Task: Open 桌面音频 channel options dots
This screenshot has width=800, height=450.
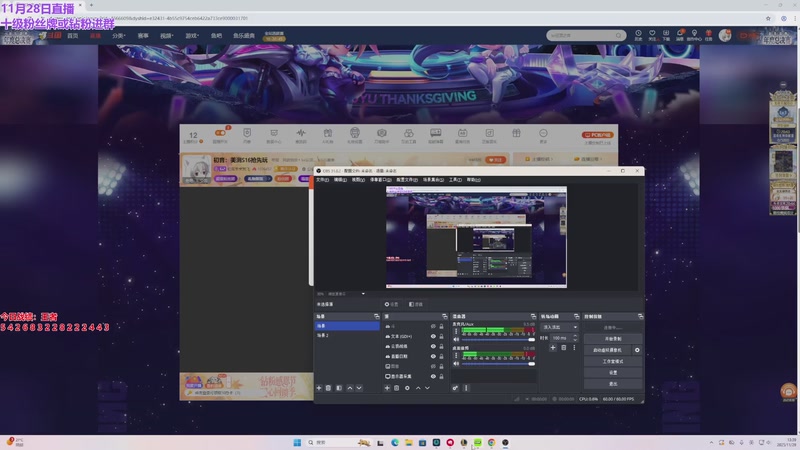Action: click(456, 356)
